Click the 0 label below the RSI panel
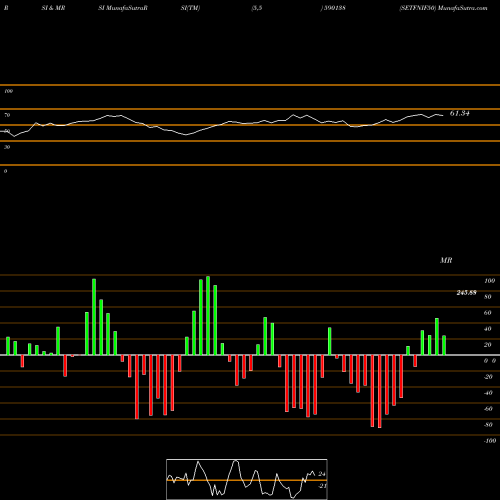Viewport: 500px width, 500px height. [x=5, y=171]
